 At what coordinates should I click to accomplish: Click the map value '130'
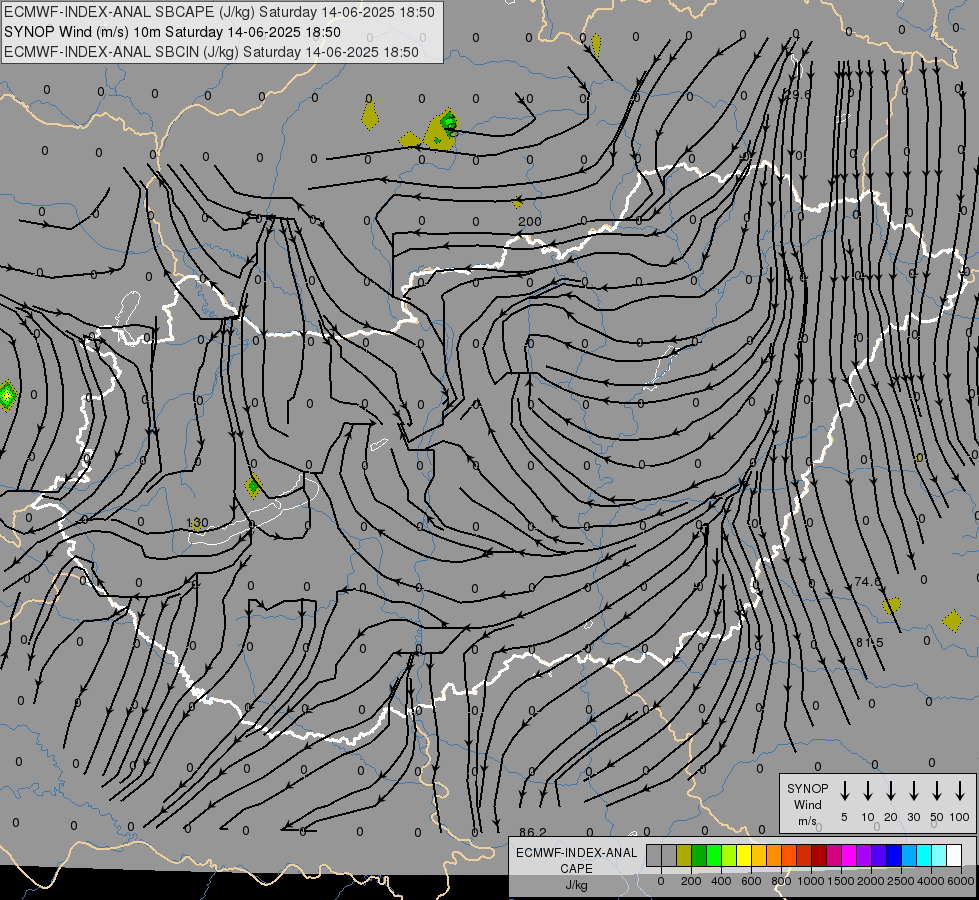coord(197,523)
